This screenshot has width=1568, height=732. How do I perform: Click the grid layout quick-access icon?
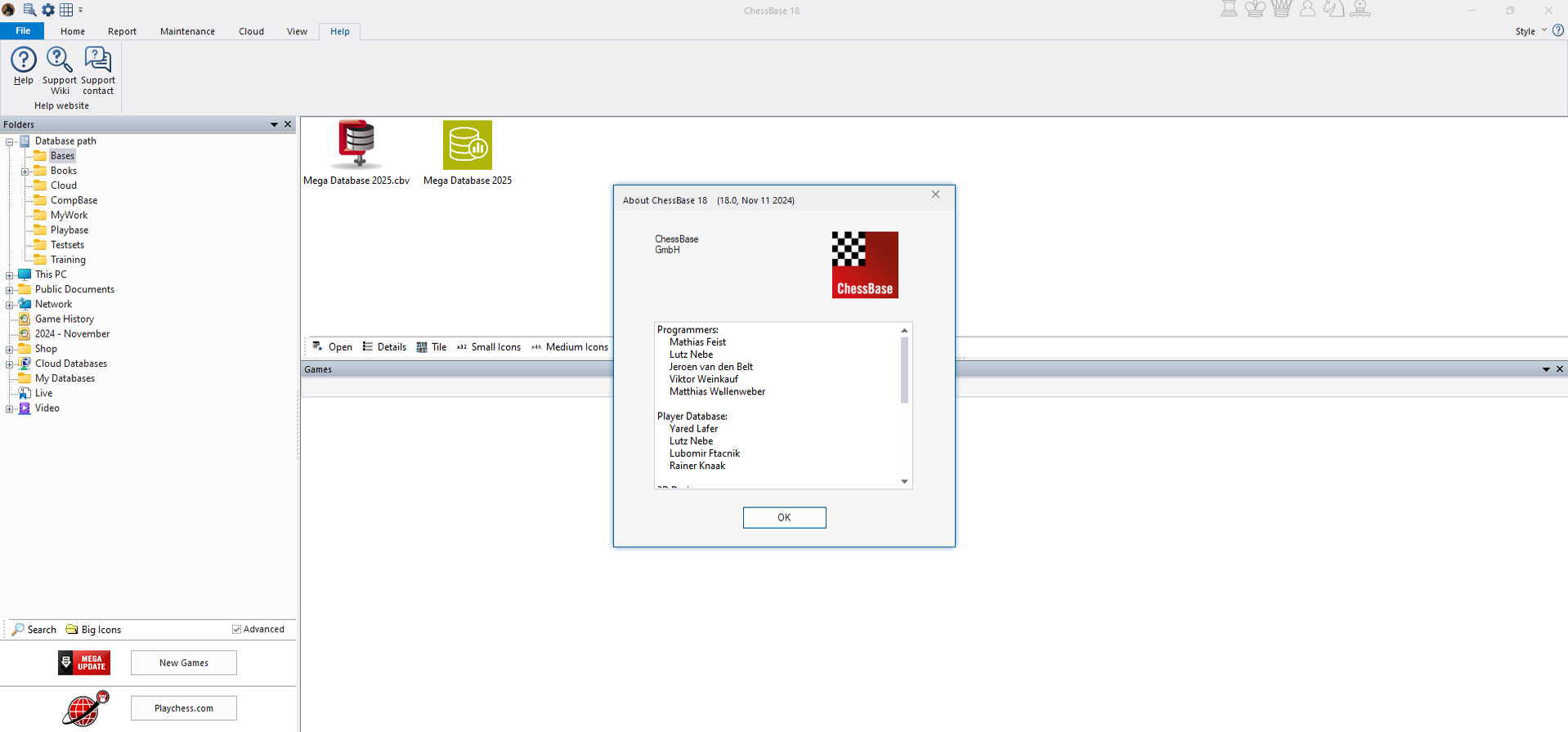66,10
